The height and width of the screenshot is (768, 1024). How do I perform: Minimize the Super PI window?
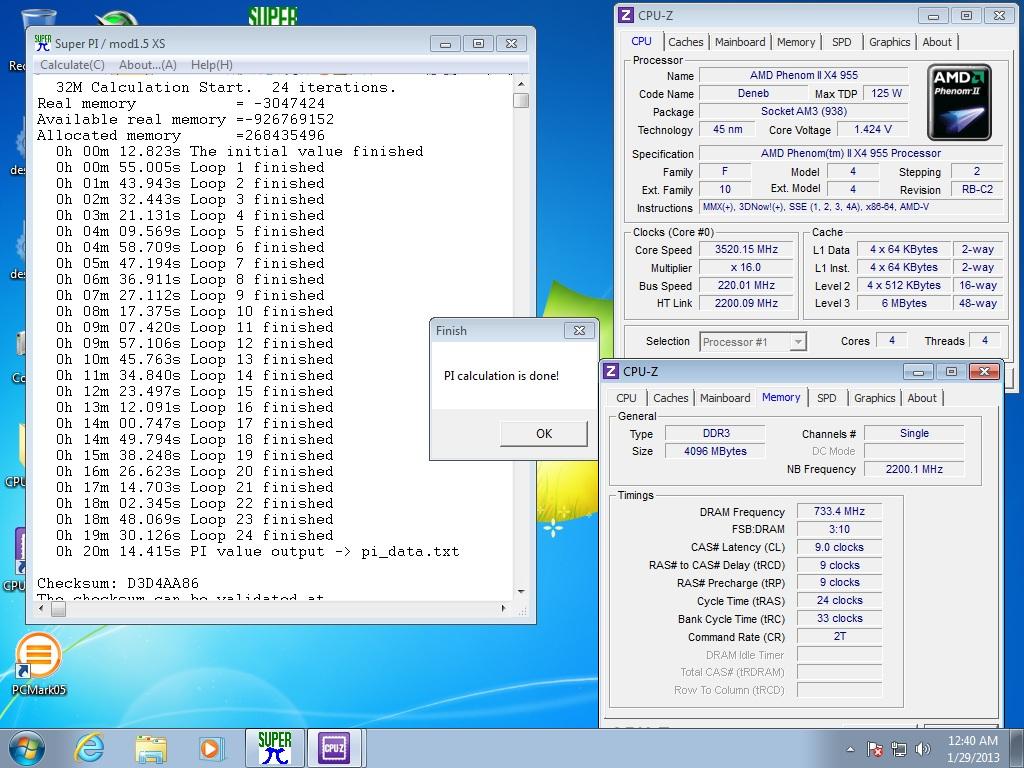[445, 44]
